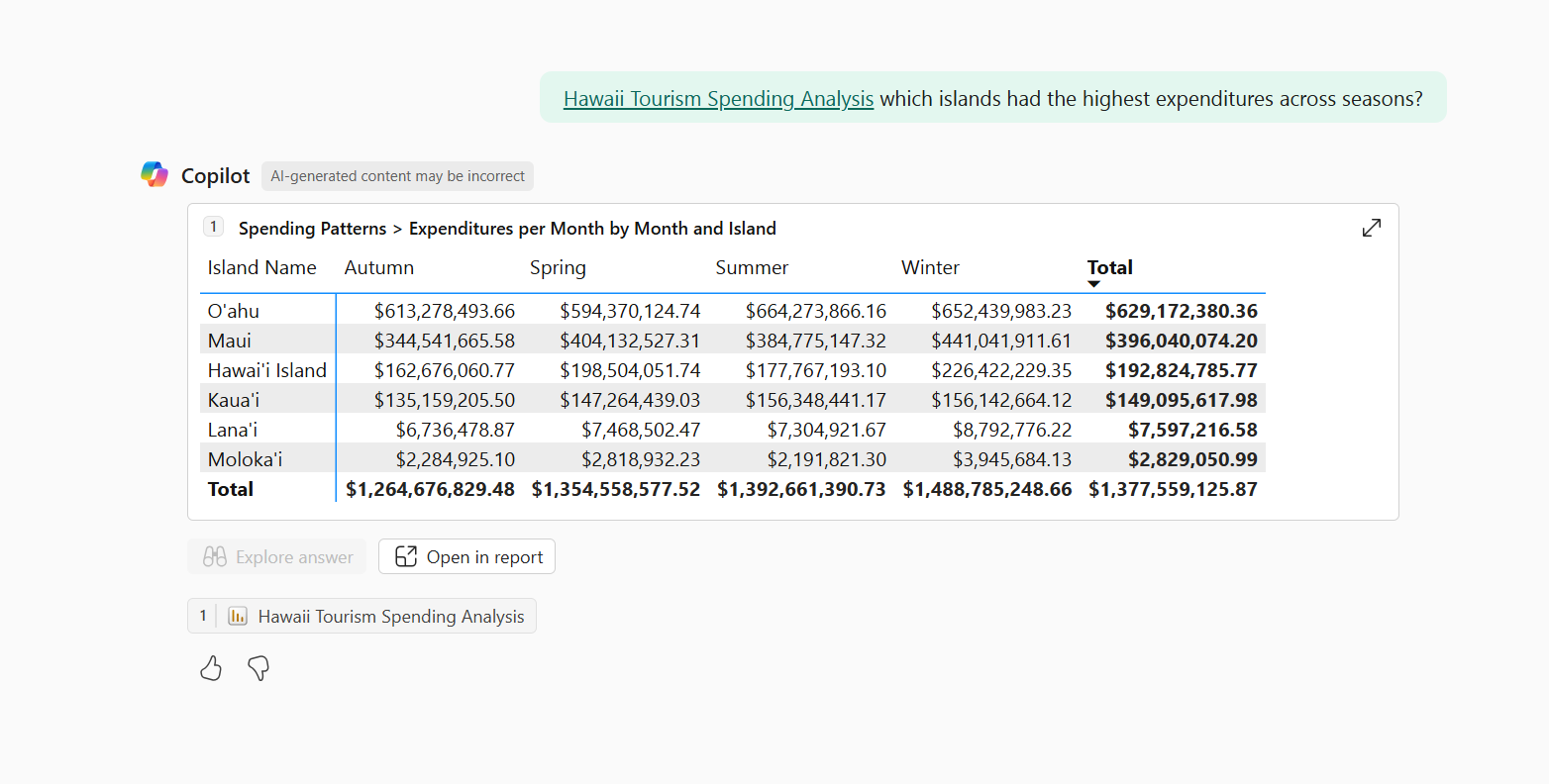The width and height of the screenshot is (1549, 784).
Task: Give a thumbs down to the answer
Action: 258,668
